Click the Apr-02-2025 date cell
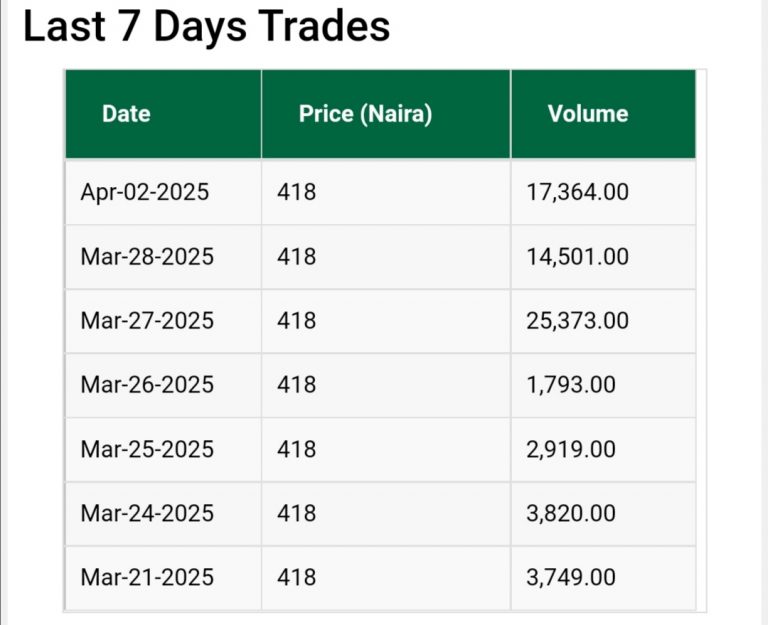Screen dimensions: 768x625 point(145,192)
